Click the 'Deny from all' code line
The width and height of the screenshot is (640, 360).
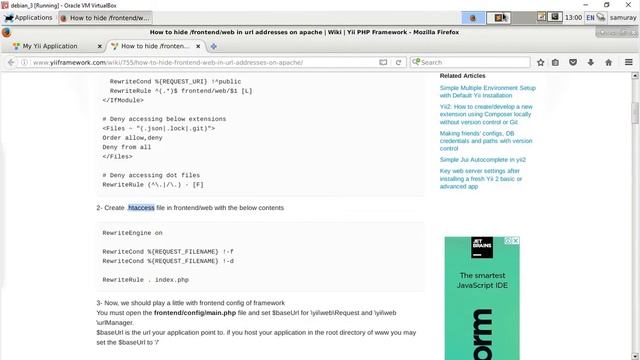(127, 147)
